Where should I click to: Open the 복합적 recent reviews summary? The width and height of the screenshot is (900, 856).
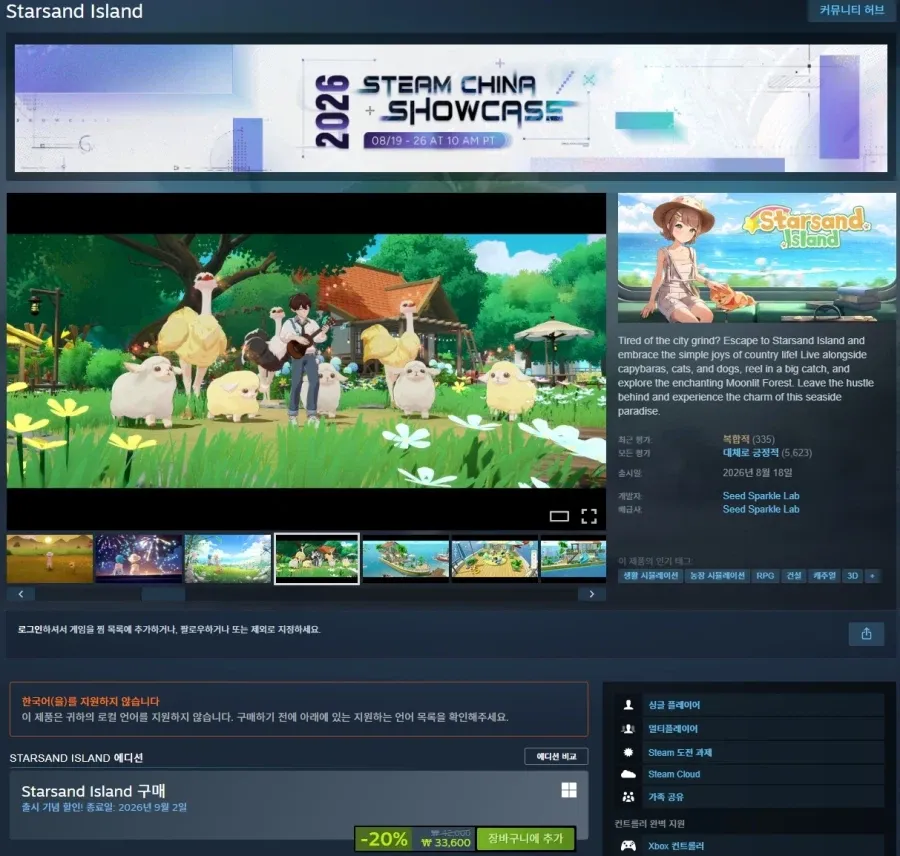[736, 439]
